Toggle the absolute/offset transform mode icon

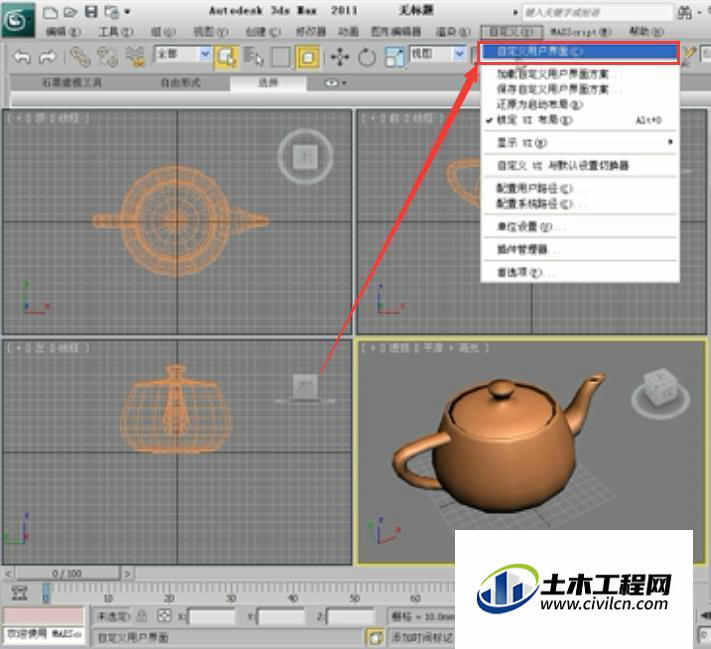tap(164, 616)
